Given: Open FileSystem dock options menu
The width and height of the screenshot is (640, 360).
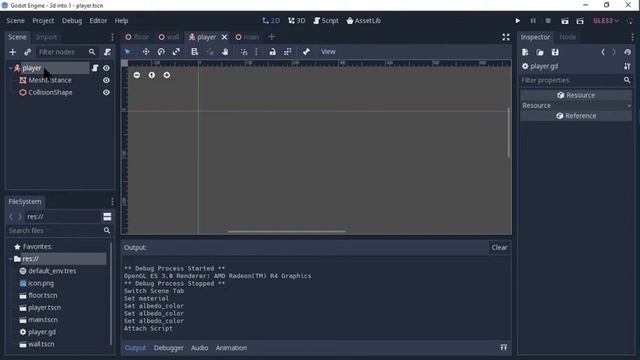Looking at the screenshot, I should coord(112,202).
